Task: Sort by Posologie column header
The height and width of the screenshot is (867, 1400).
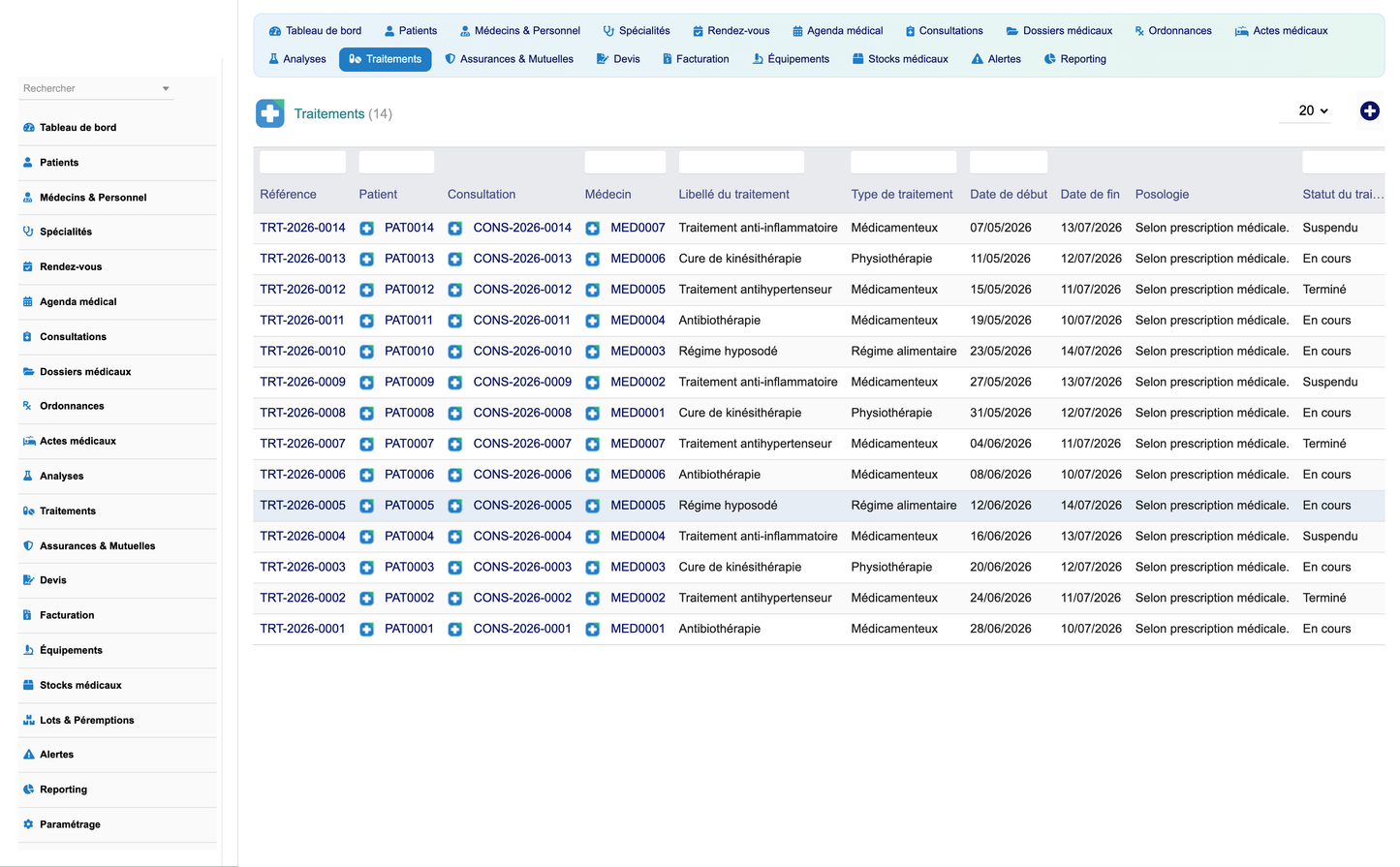Action: coord(1162,195)
